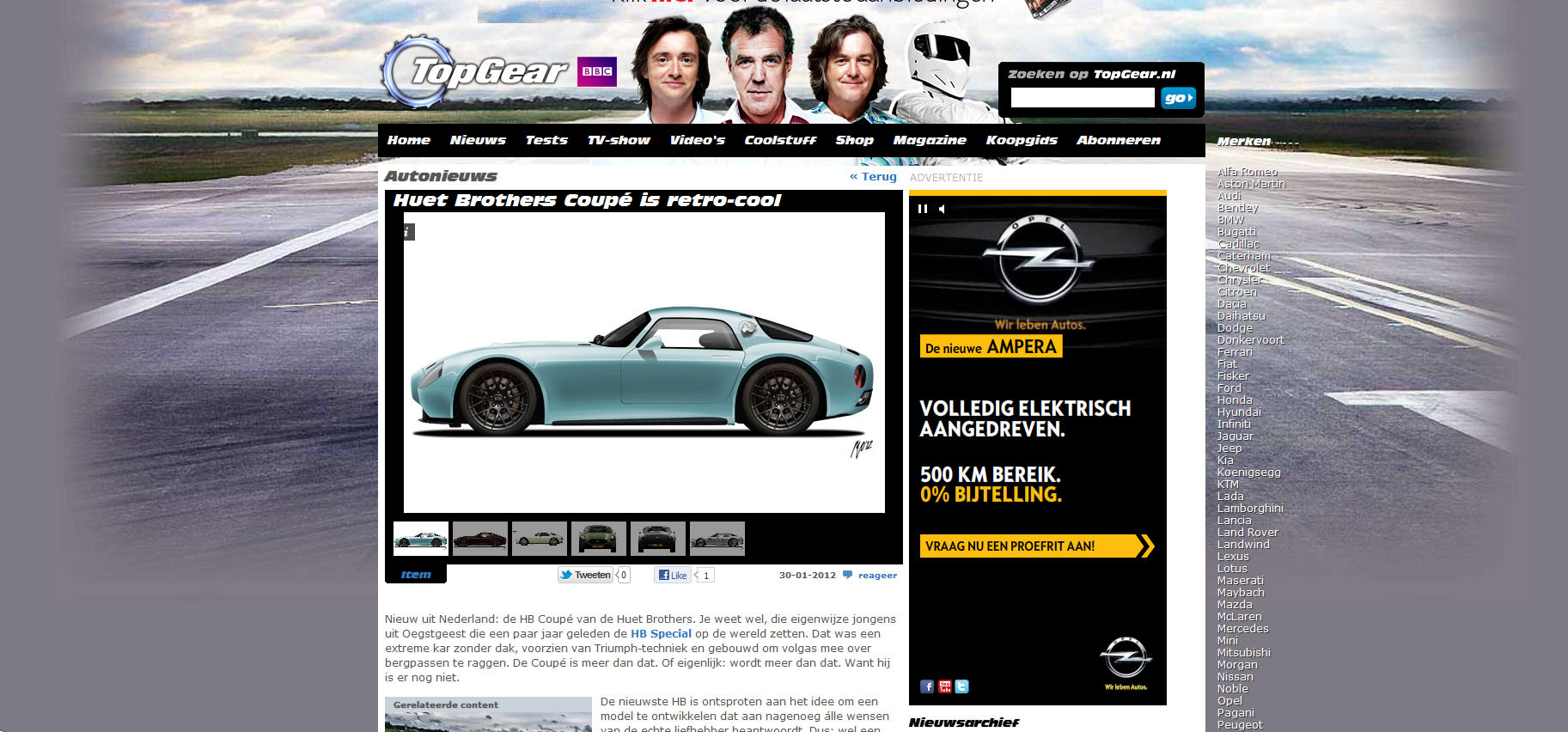Open the Audi brand link
The image size is (1568, 732).
tap(1229, 196)
